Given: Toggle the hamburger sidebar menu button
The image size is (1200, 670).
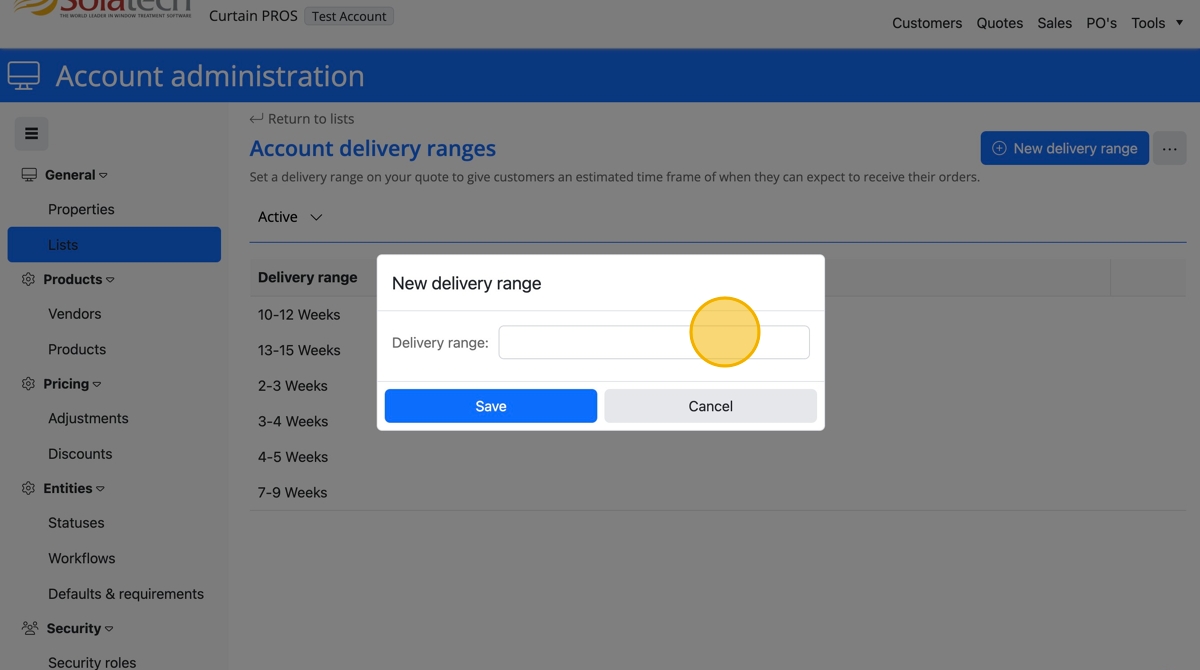Looking at the screenshot, I should tap(31, 133).
